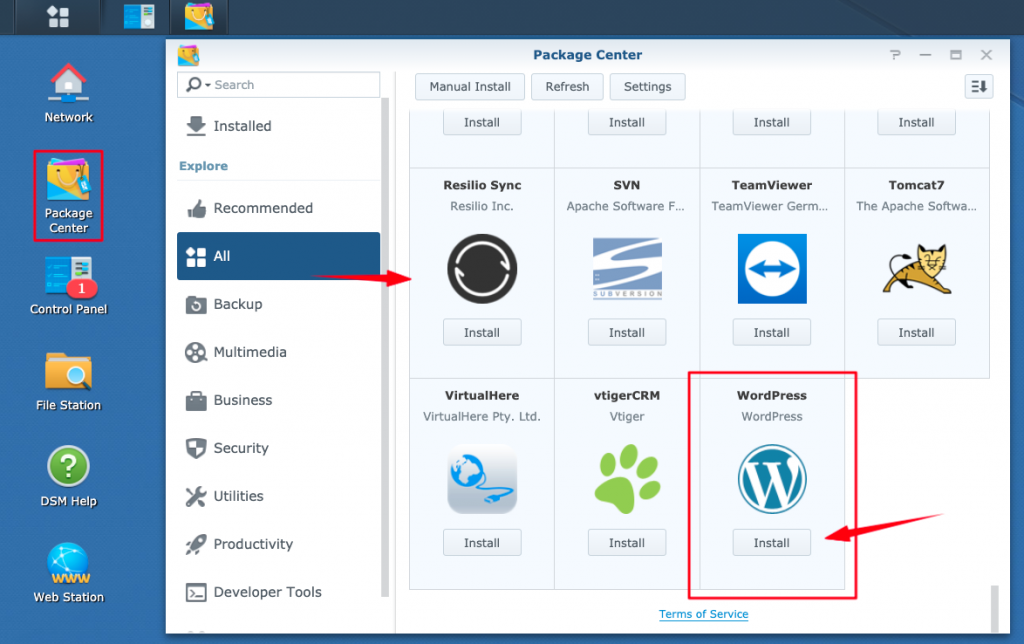
Task: Switch to Control Panel in the taskbar
Action: (139, 16)
